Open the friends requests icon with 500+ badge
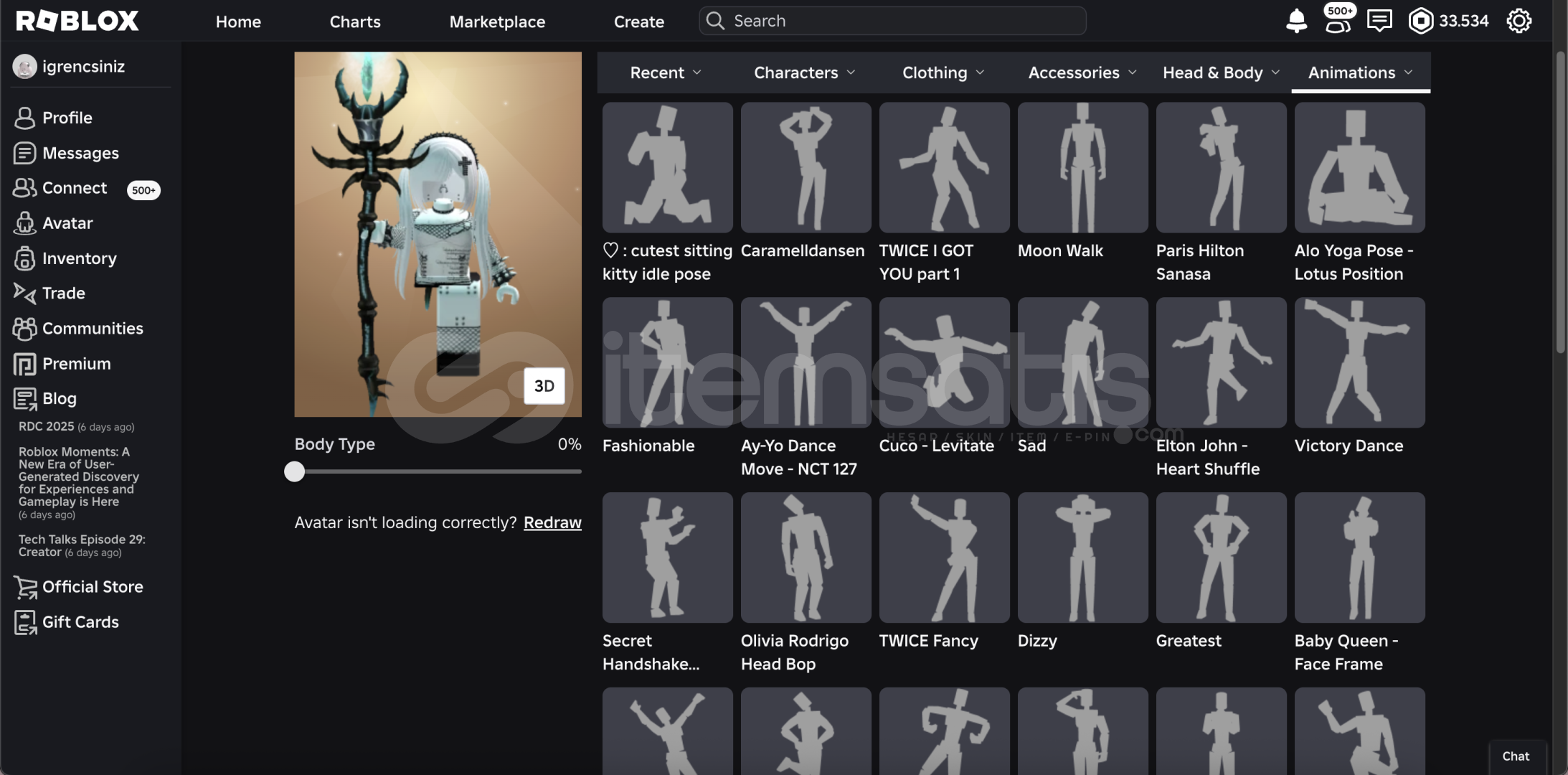 pos(1338,20)
